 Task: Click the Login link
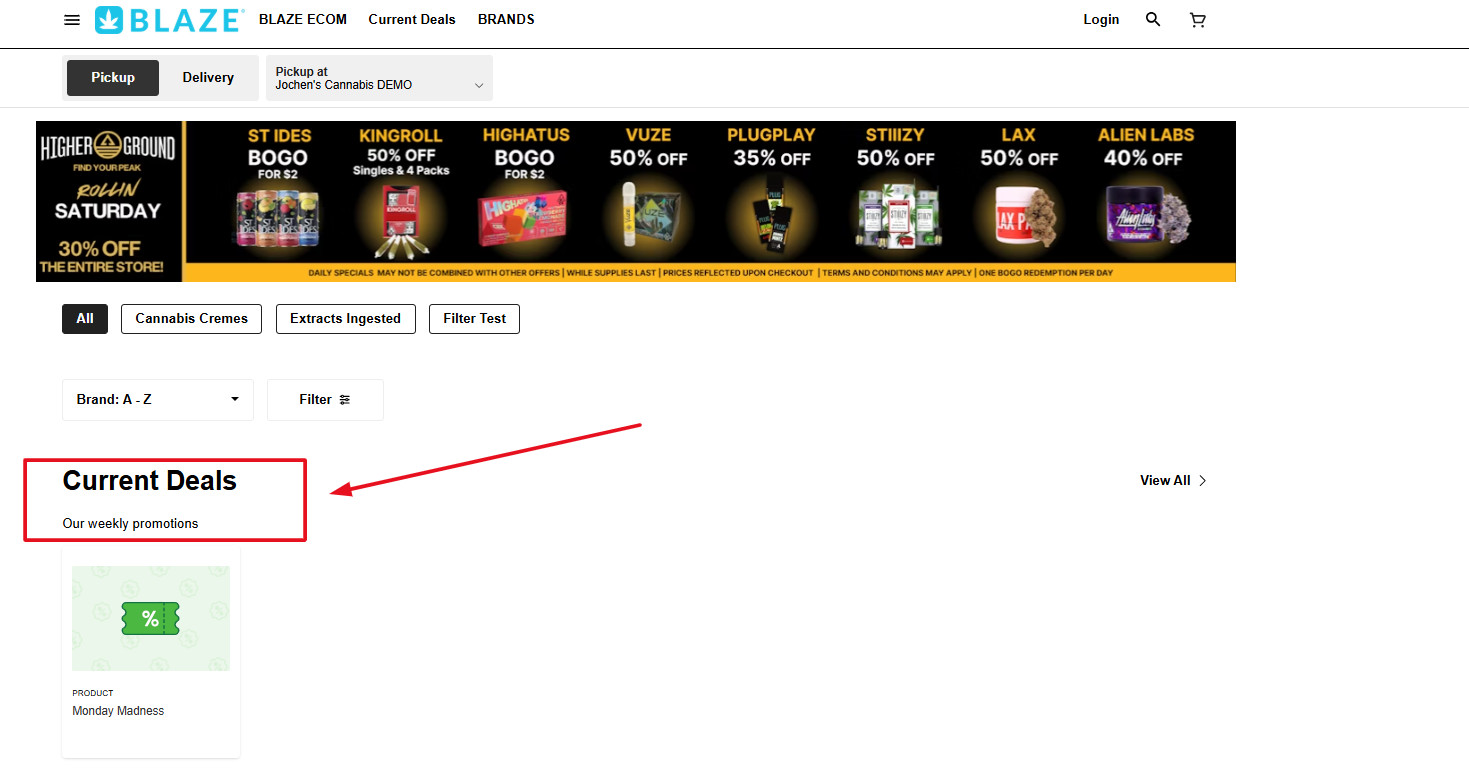tap(1101, 19)
